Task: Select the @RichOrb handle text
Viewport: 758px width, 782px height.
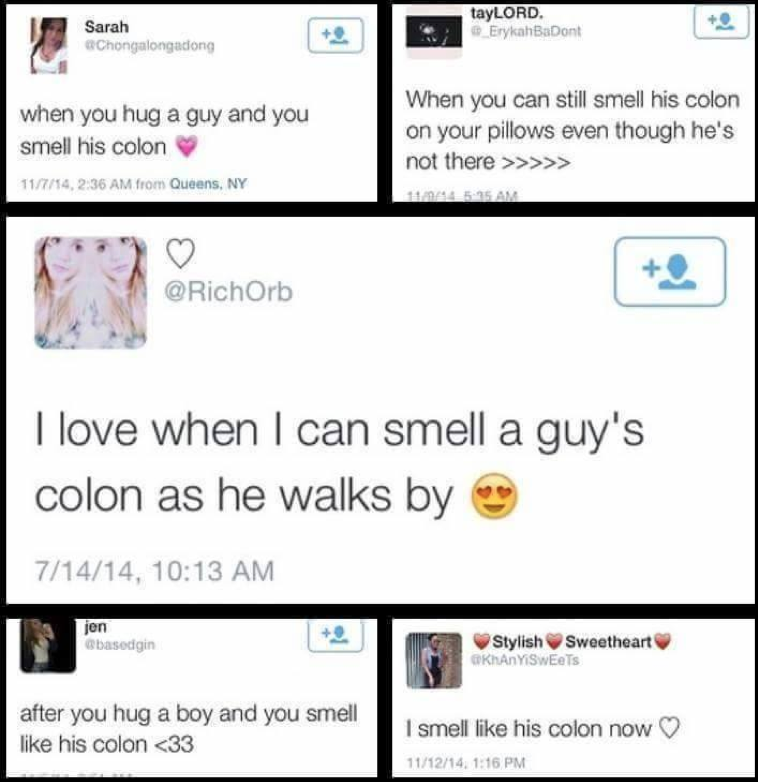Action: coord(228,291)
